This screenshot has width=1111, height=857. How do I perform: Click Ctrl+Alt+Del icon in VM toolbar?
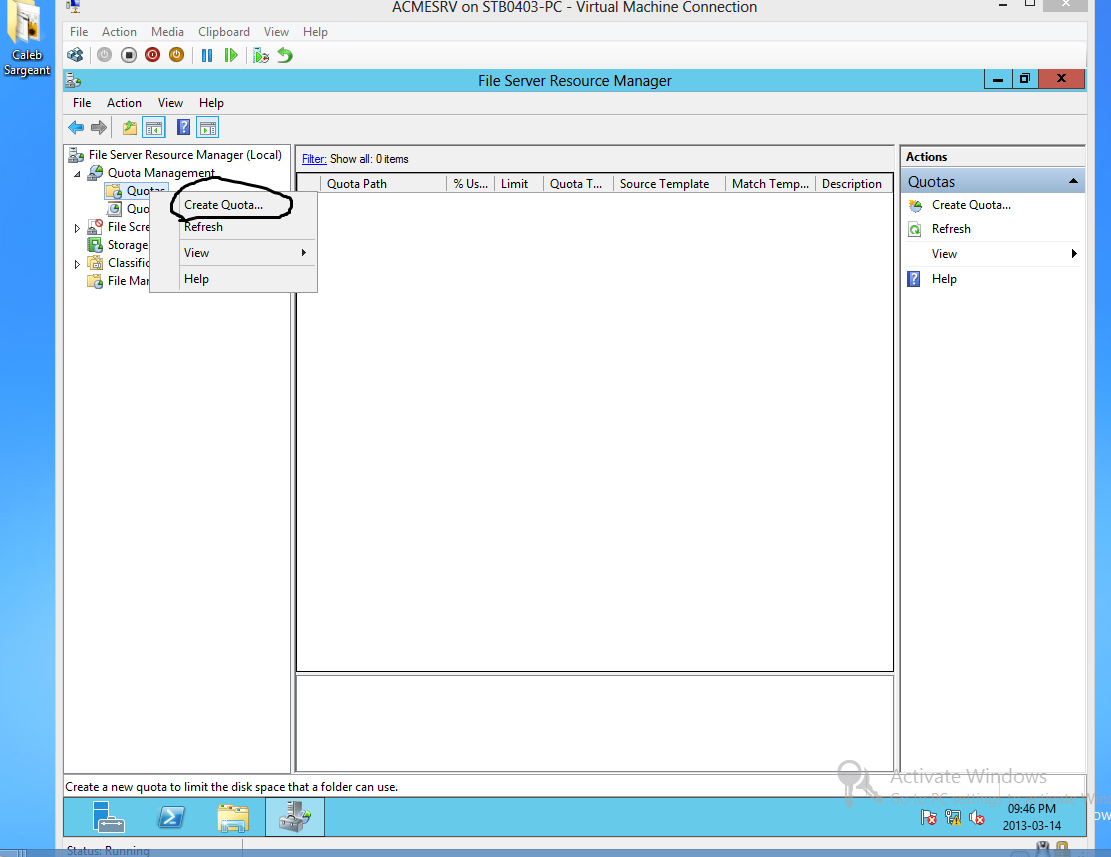(75, 55)
